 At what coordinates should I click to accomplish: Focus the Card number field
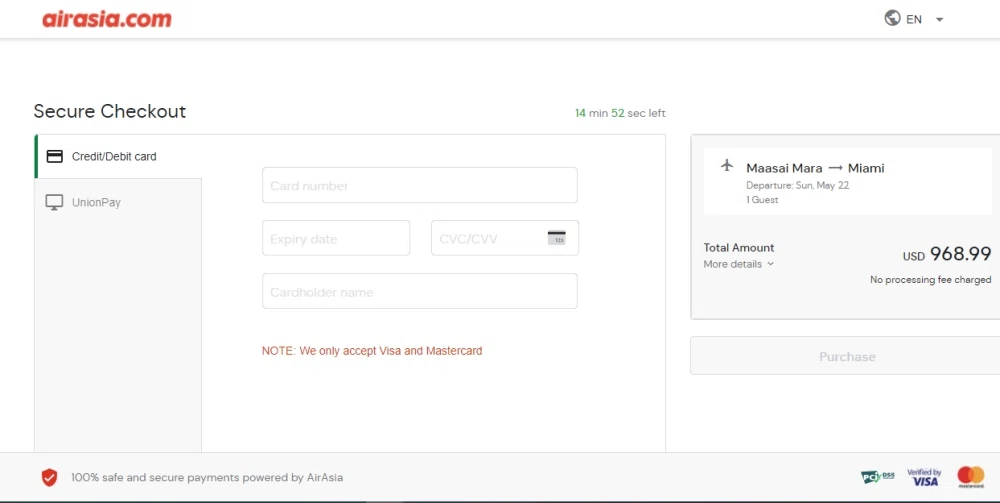point(420,186)
